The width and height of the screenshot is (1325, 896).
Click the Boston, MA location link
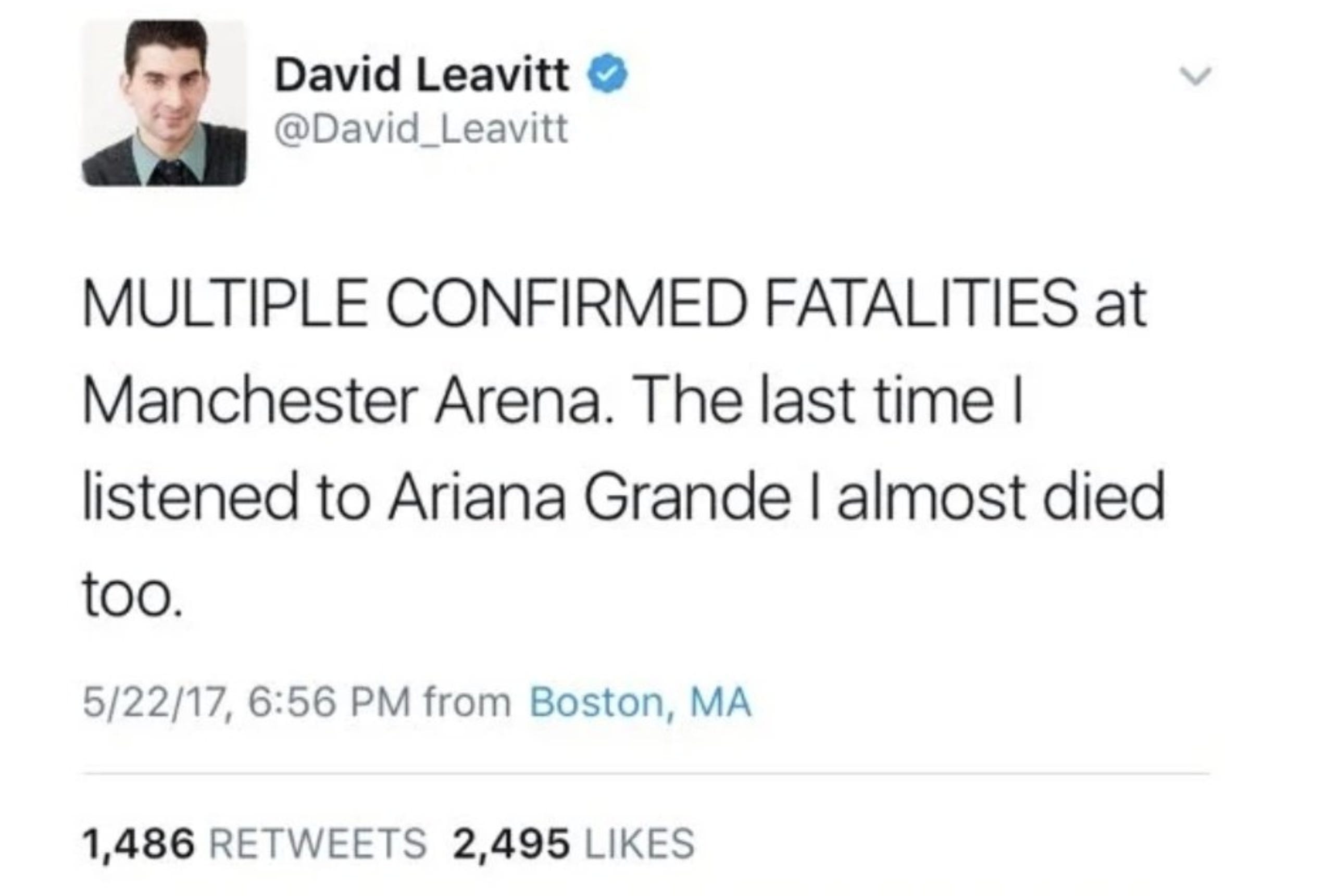click(x=641, y=703)
